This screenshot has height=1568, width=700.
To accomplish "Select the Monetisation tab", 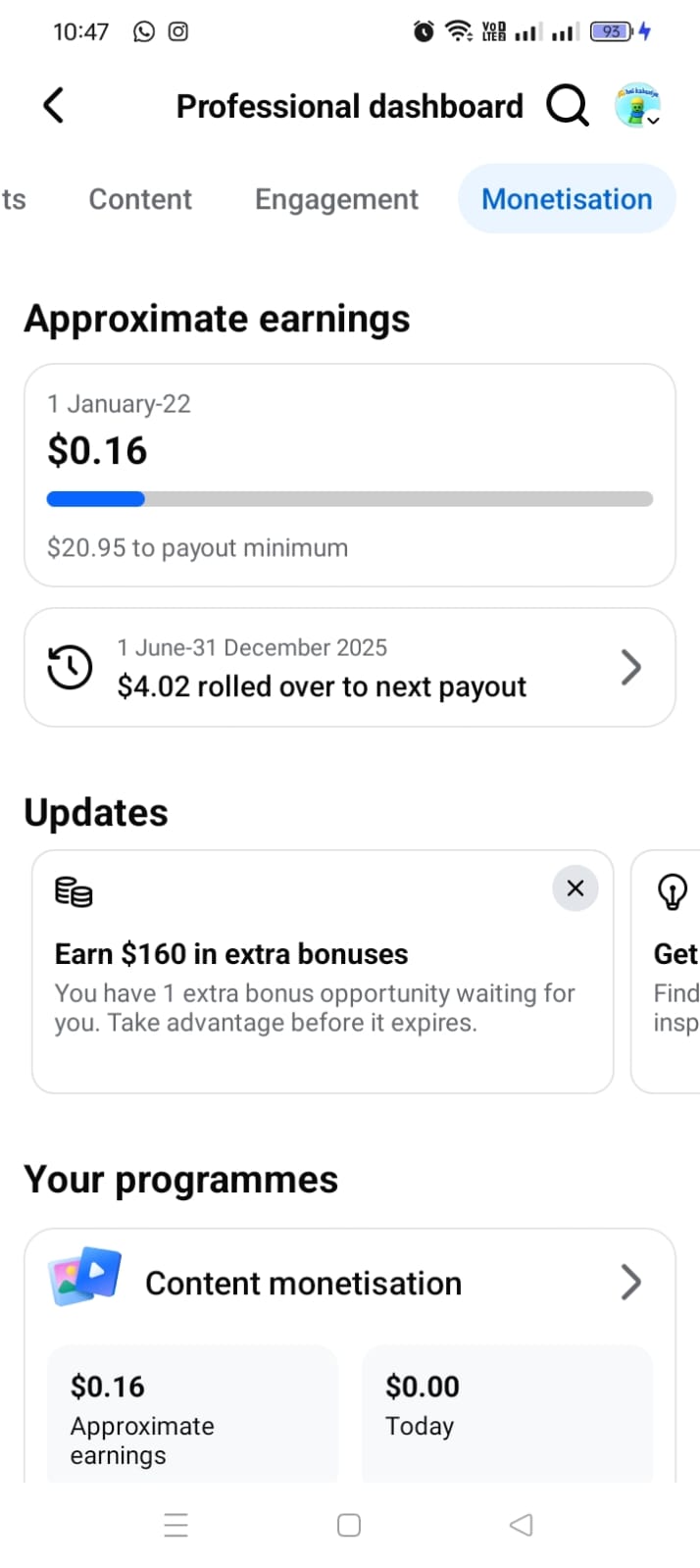I will click(567, 199).
